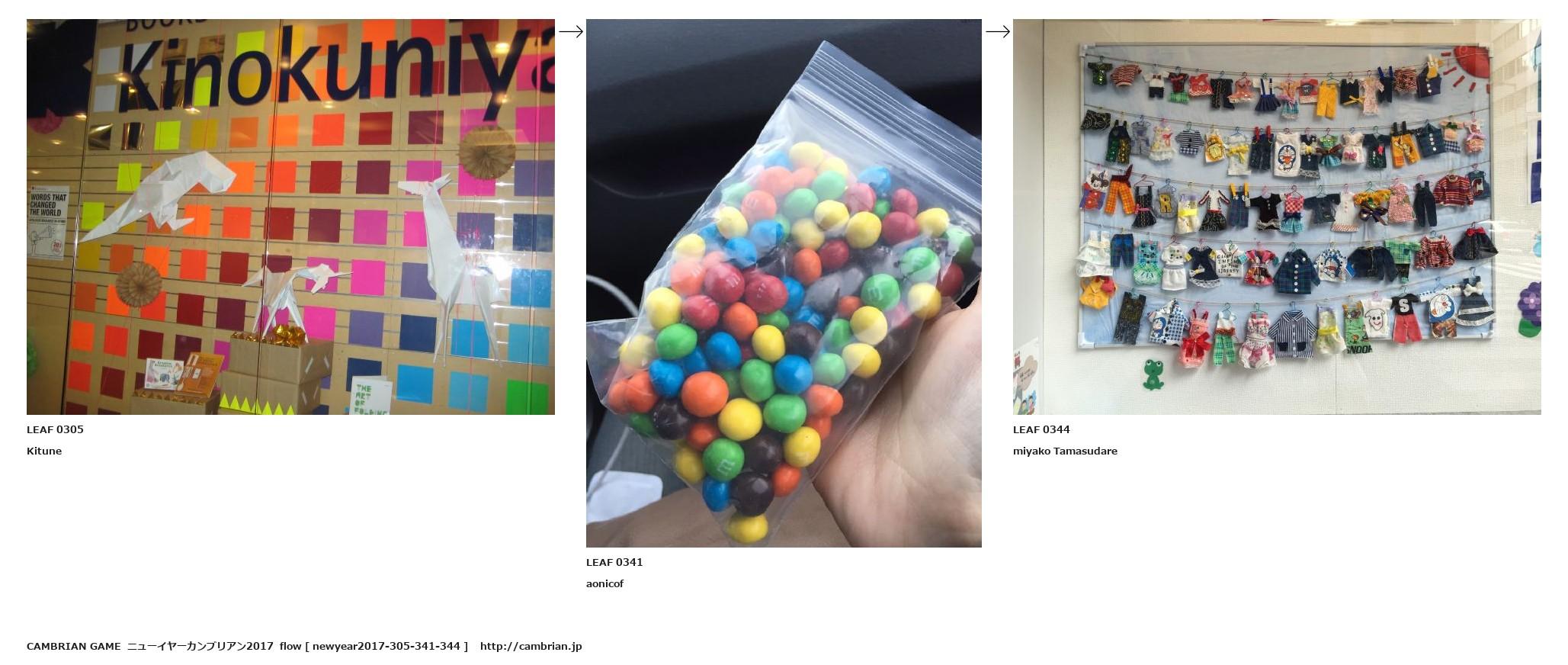Open the bag of colorful candies photo
Screen dimensions: 1568x665
tap(784, 283)
